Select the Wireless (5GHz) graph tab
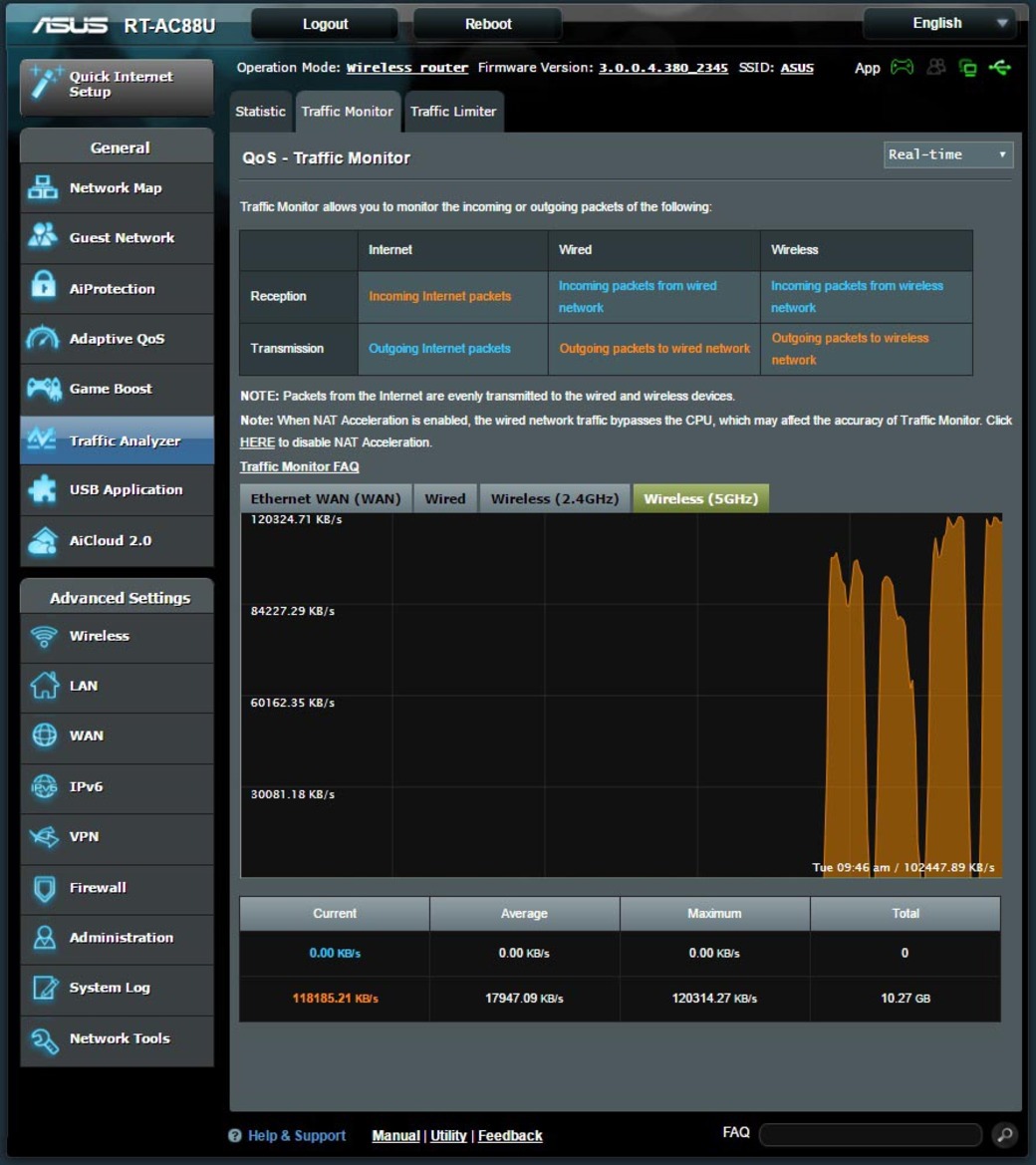The height and width of the screenshot is (1165, 1036). pos(700,498)
